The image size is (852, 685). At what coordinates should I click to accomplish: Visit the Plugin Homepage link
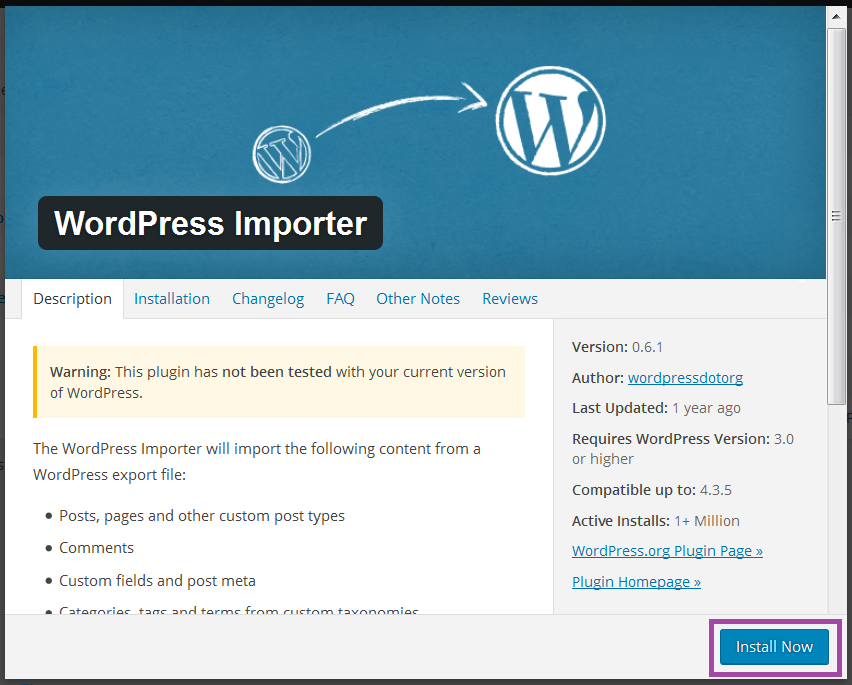coord(636,582)
